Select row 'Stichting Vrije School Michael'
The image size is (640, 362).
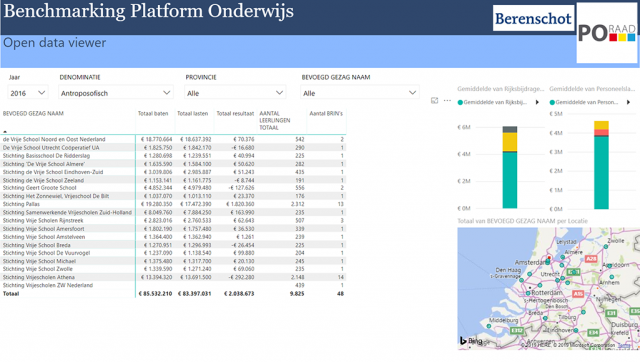(173, 261)
